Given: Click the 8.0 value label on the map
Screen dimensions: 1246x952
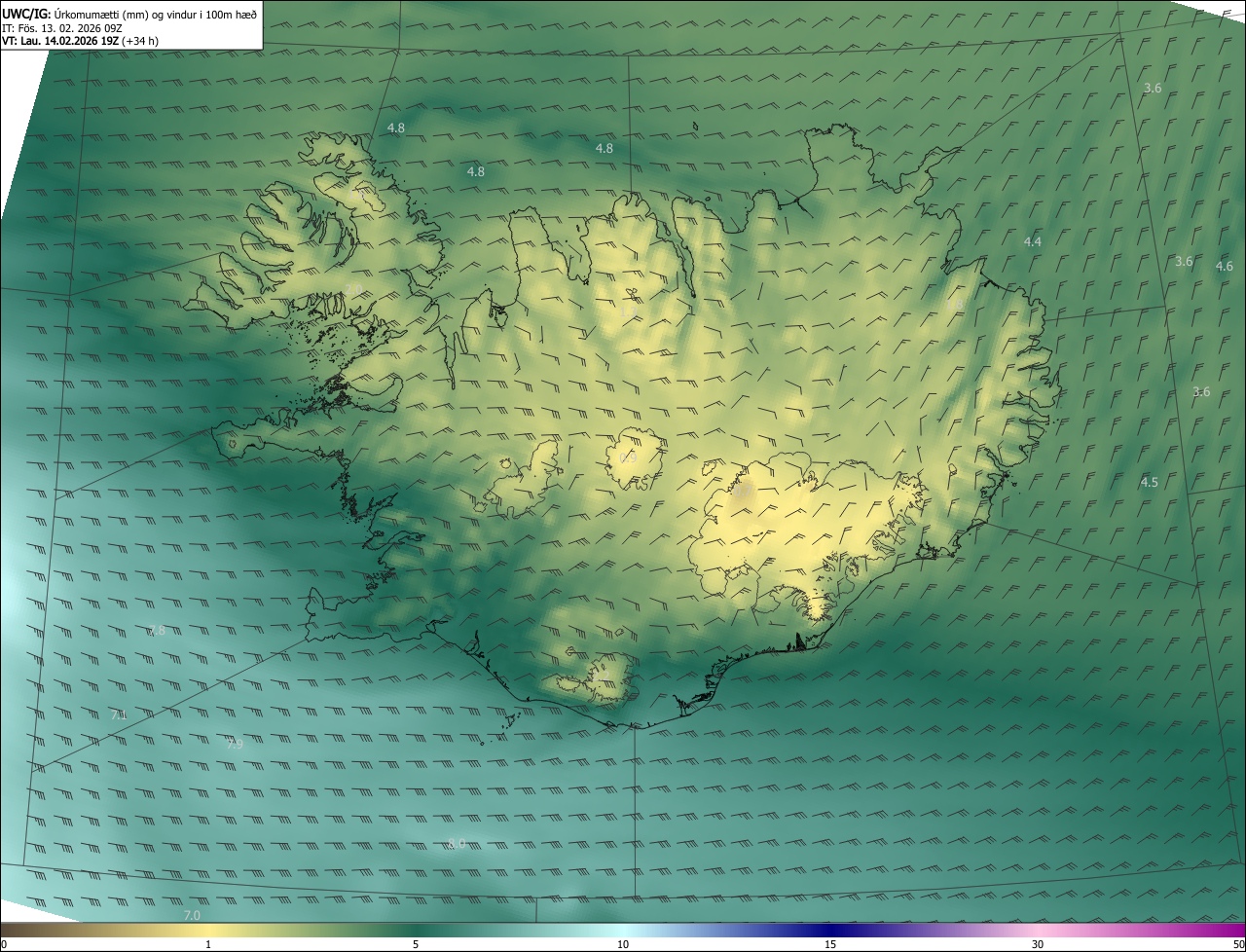Looking at the screenshot, I should pos(457,843).
